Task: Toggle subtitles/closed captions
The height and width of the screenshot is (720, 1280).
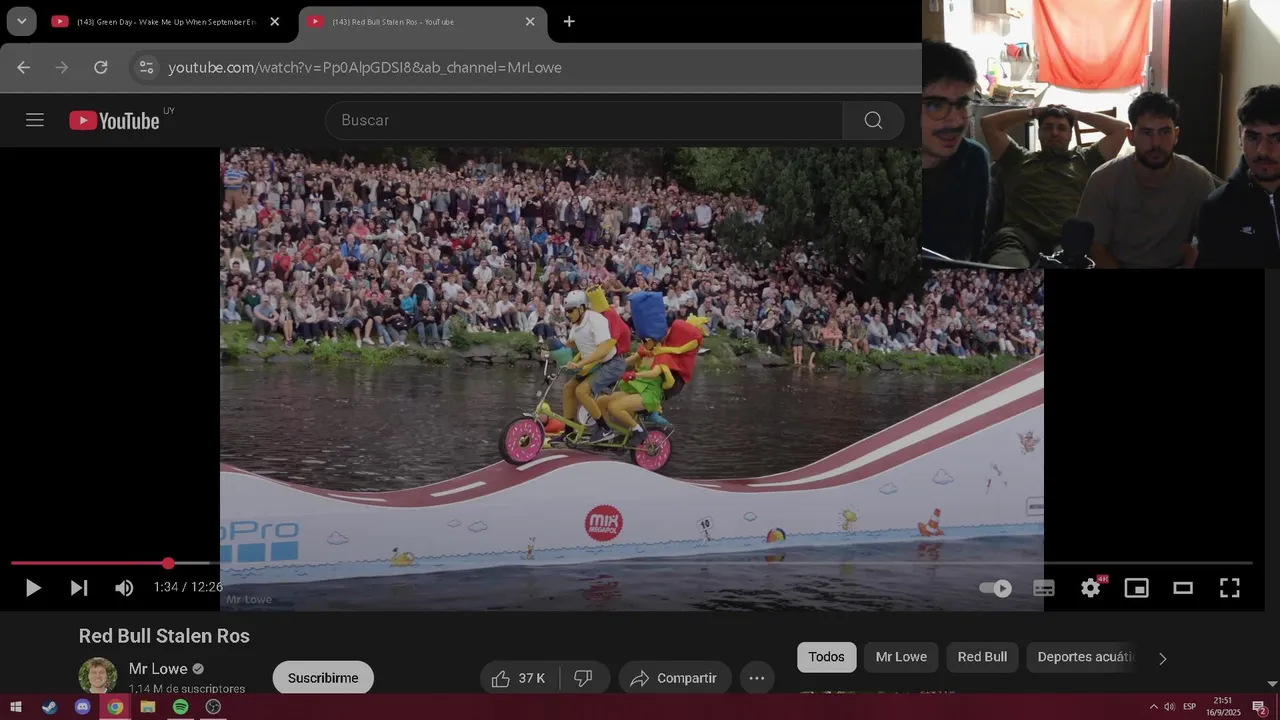Action: pyautogui.click(x=1044, y=588)
